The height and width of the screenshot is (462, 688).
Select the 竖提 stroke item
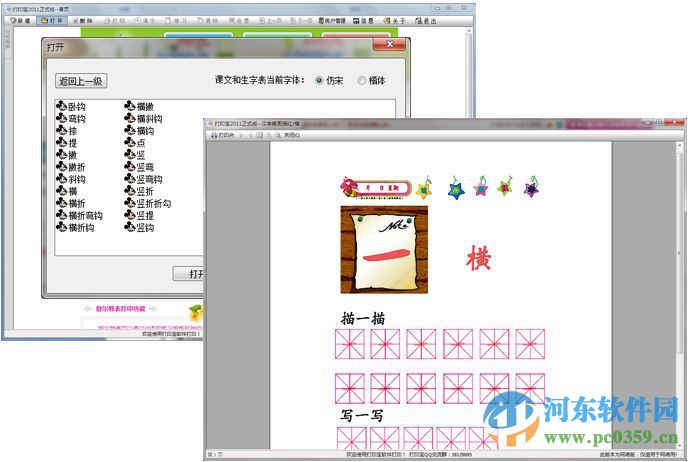click(x=140, y=215)
